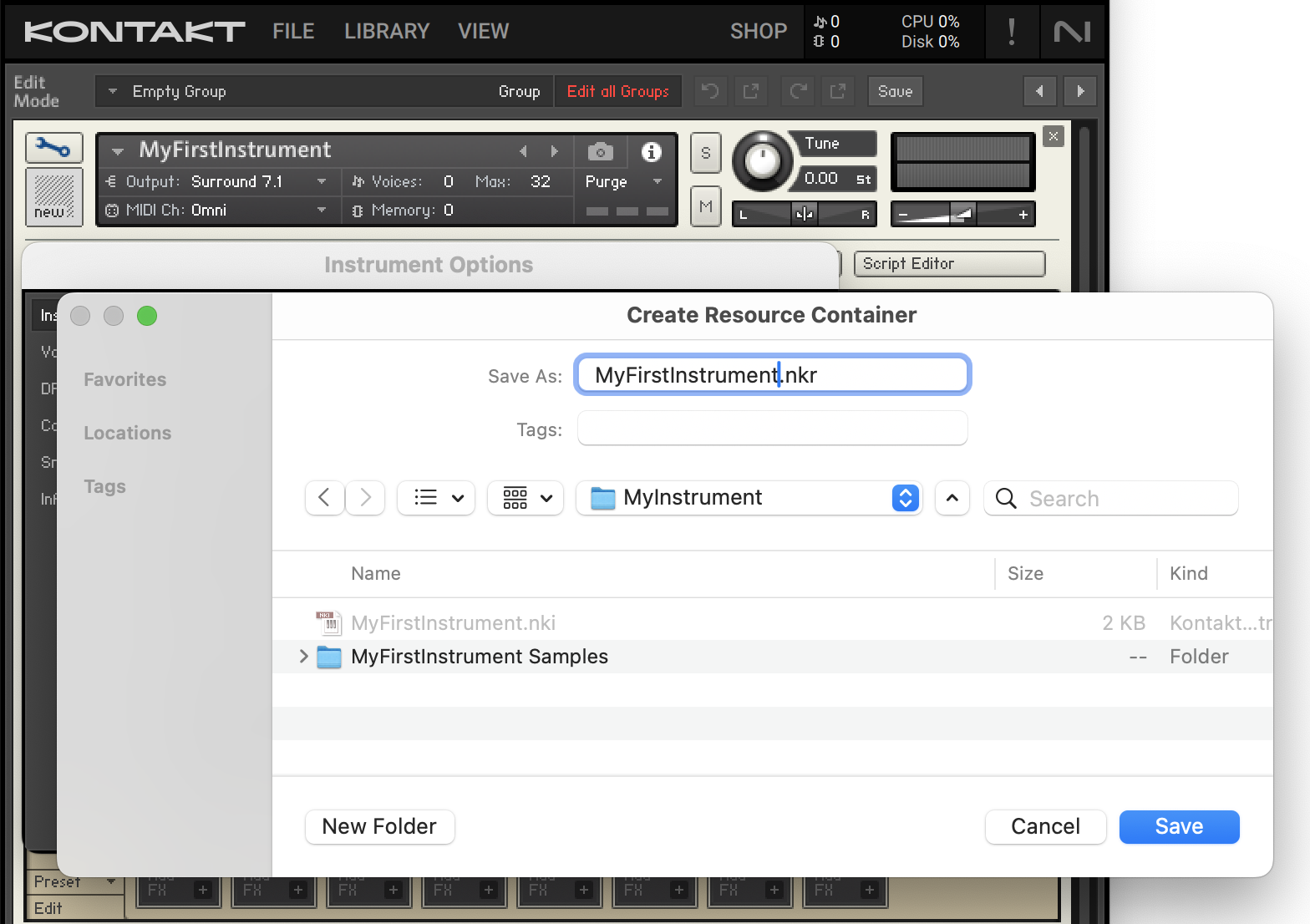Go to previous instrument in Edit bar
Viewport: 1310px width, 924px height.
point(1039,91)
